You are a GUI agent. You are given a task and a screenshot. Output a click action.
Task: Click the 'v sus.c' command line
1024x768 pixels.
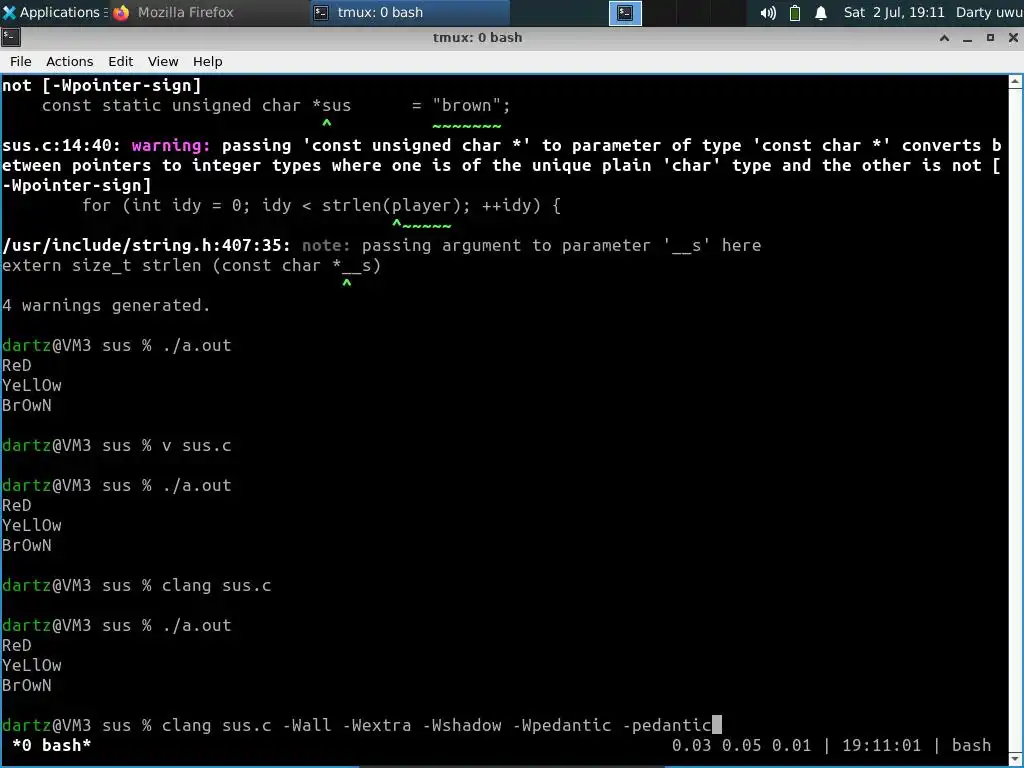197,445
